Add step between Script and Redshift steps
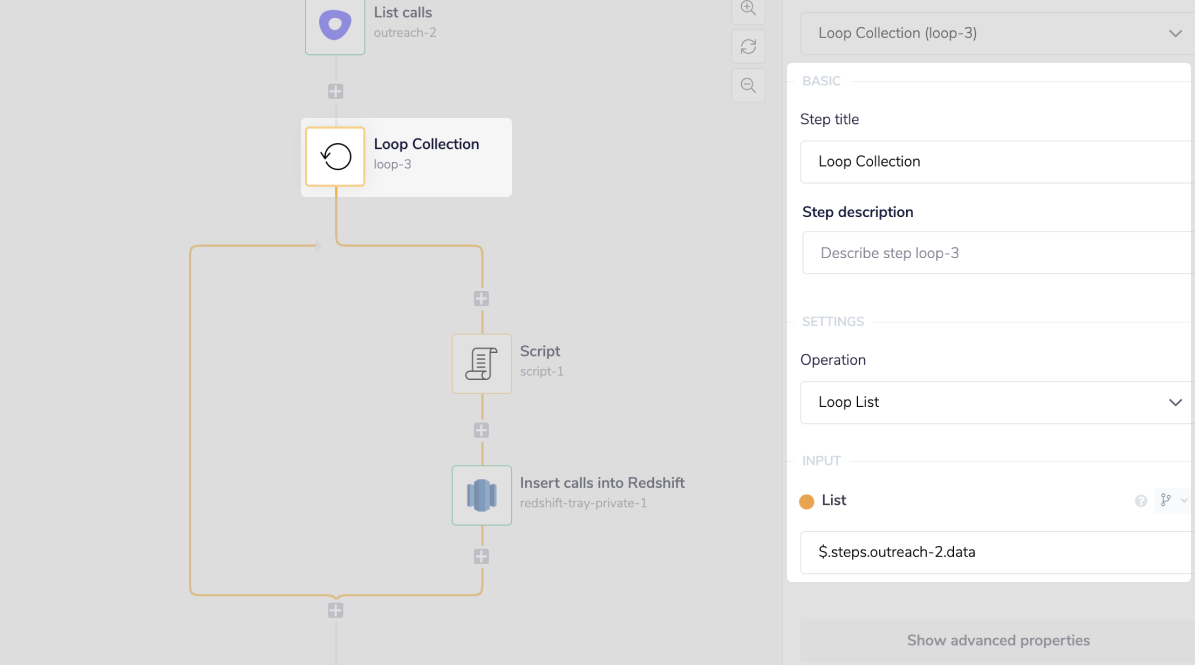The height and width of the screenshot is (665, 1195). pos(481,431)
